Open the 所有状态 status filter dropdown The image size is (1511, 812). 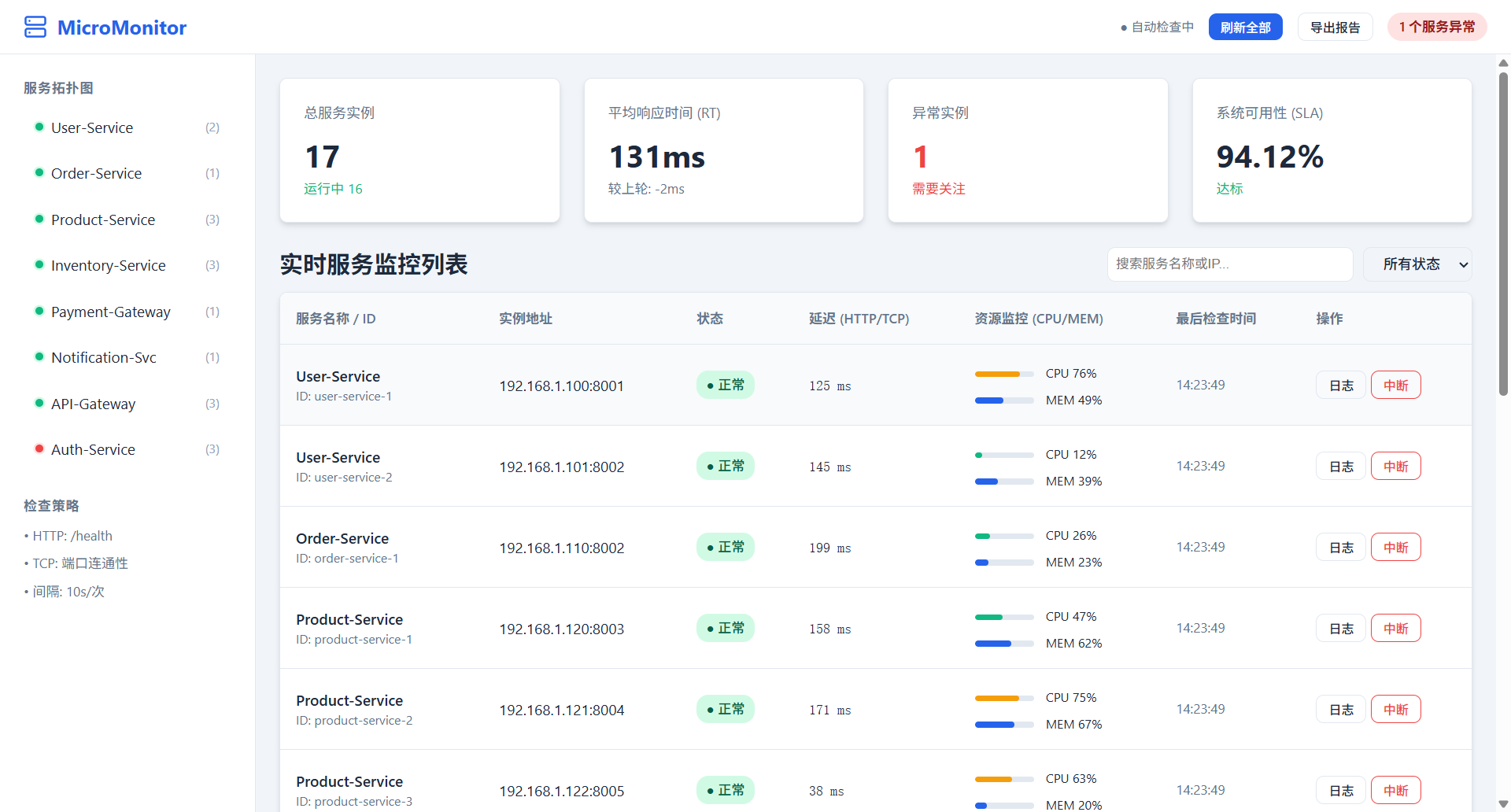click(x=1417, y=264)
